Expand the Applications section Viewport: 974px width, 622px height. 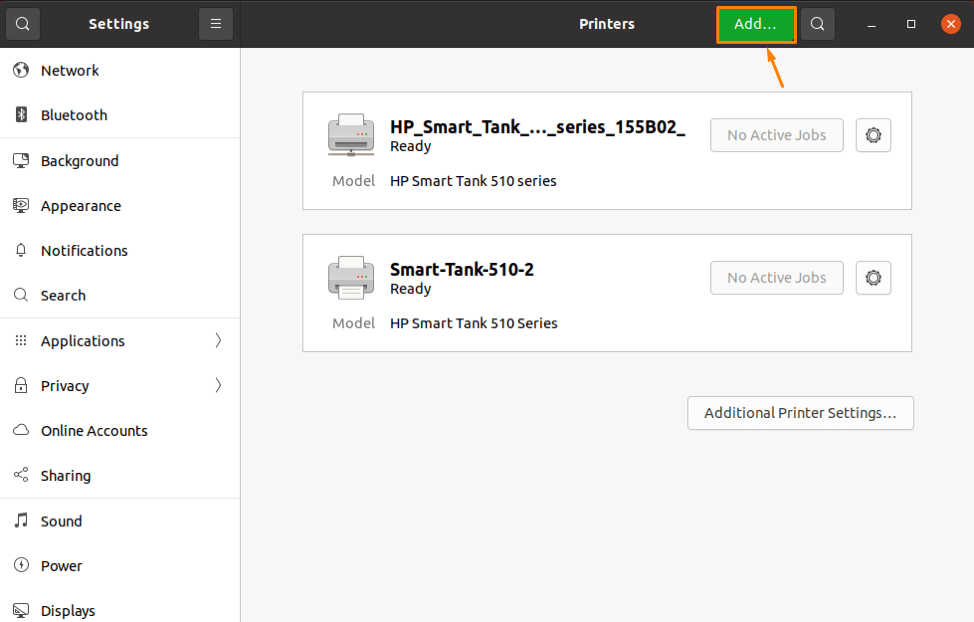(218, 340)
